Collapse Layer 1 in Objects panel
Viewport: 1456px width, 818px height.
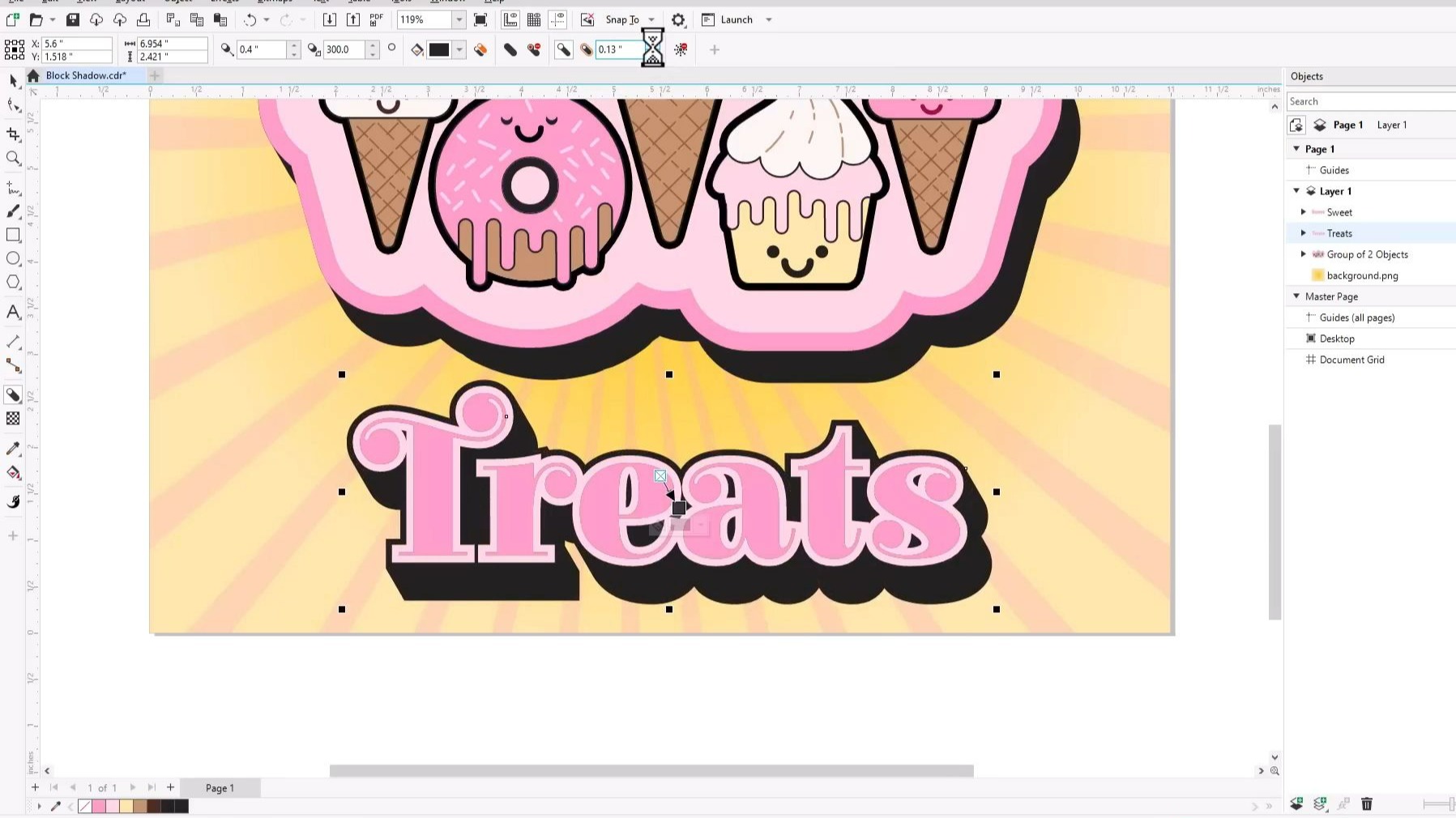1296,191
